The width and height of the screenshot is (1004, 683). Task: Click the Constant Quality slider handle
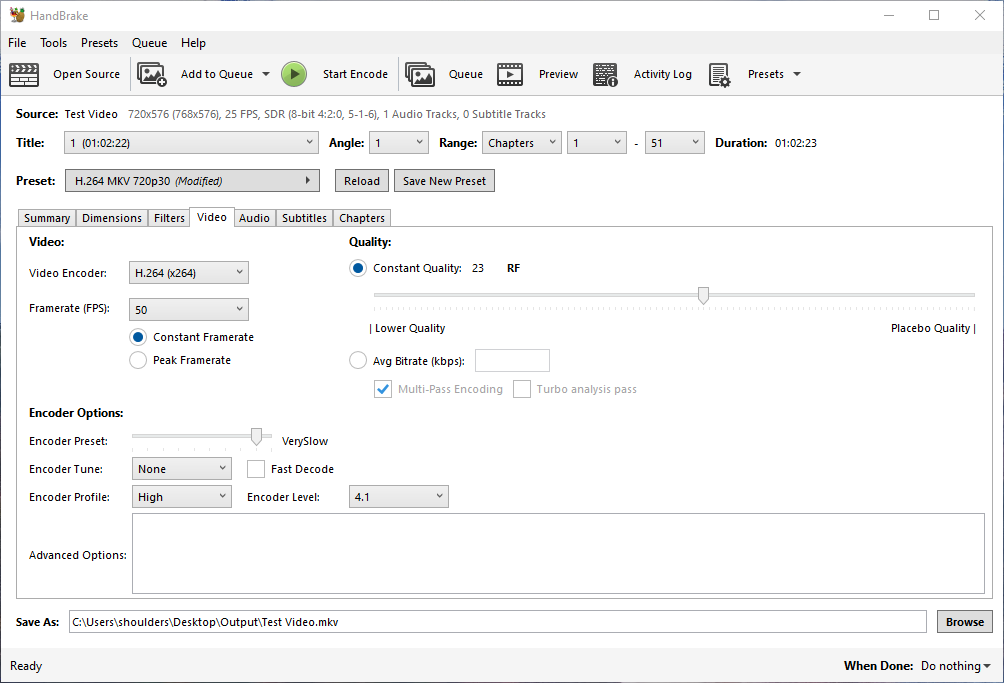point(703,295)
